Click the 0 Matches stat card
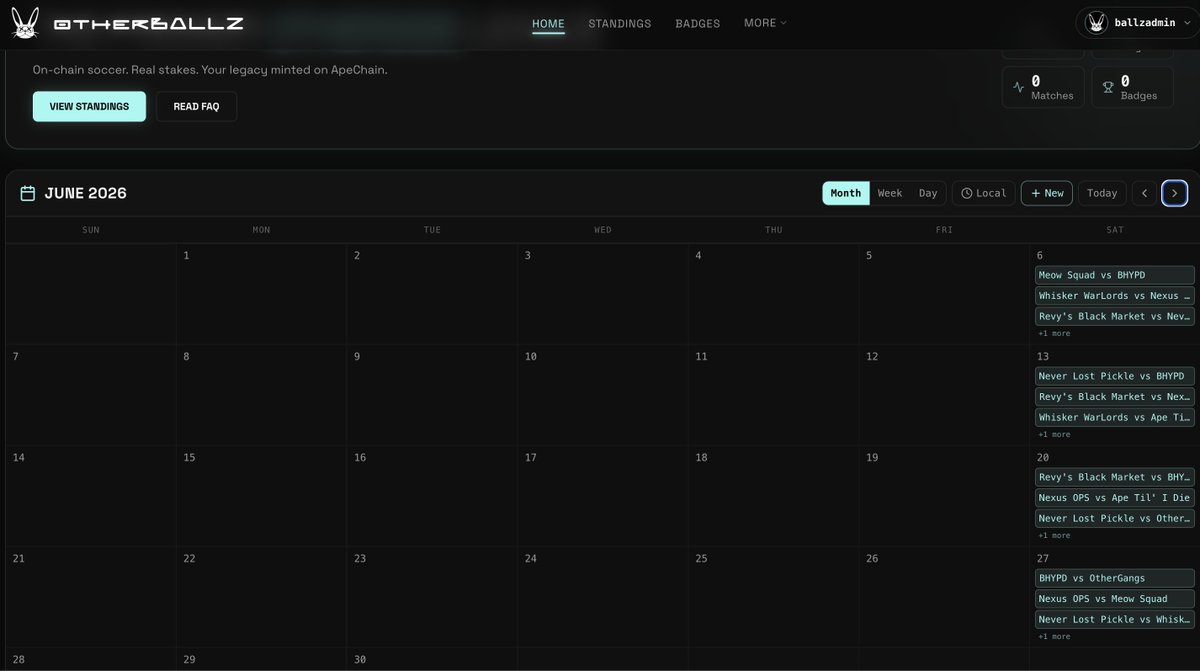Screen dimensions: 1200x671 click(x=1043, y=87)
